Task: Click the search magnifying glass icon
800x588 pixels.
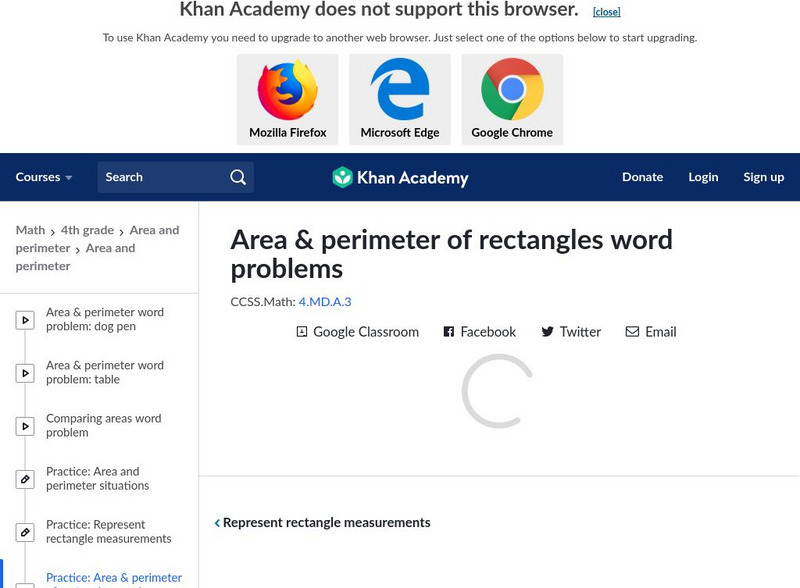Action: 238,177
